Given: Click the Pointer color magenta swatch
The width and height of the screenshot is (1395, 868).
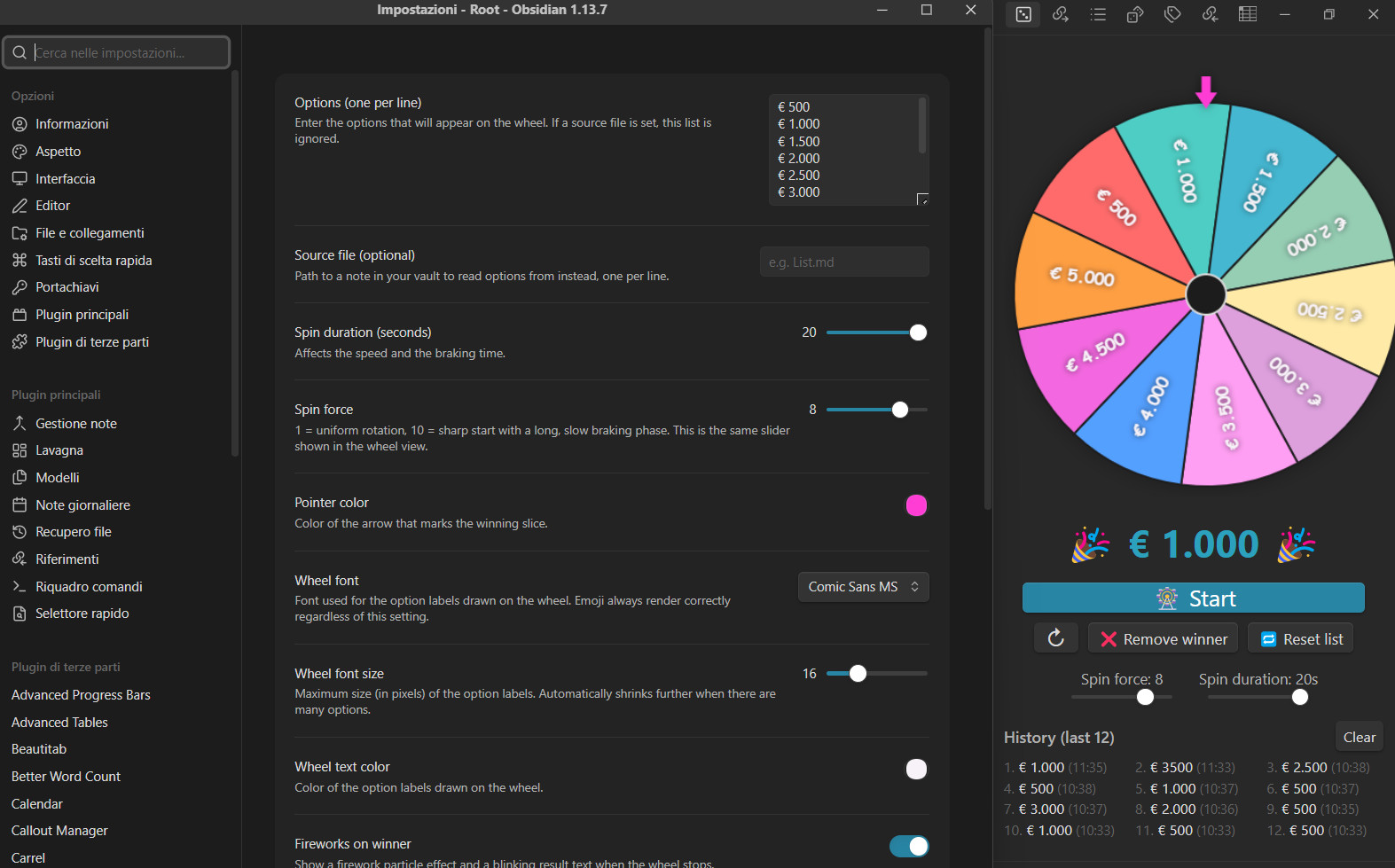Looking at the screenshot, I should pyautogui.click(x=916, y=505).
